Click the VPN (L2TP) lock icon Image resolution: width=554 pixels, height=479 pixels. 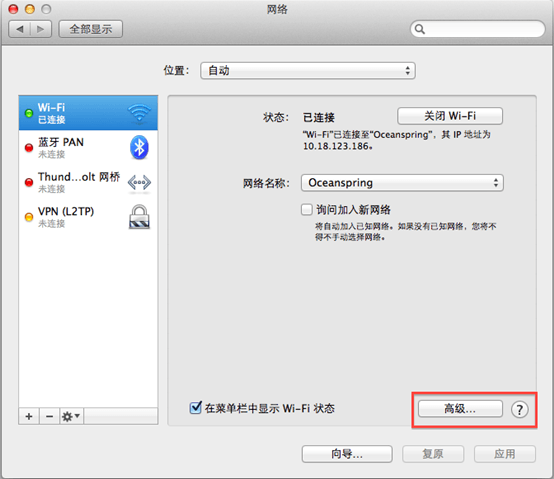(x=139, y=217)
